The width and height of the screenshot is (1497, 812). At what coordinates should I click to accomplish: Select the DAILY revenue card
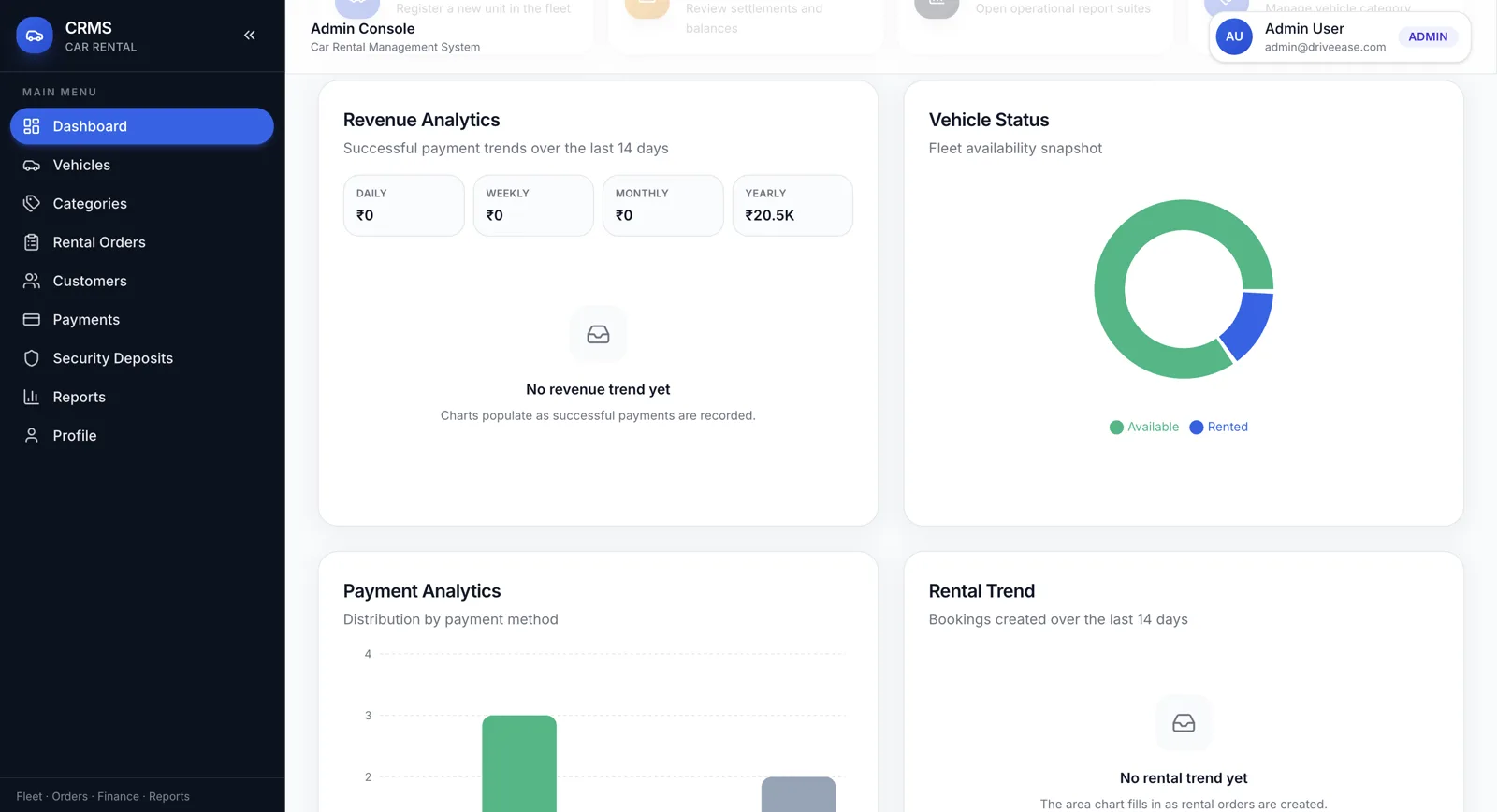[404, 206]
